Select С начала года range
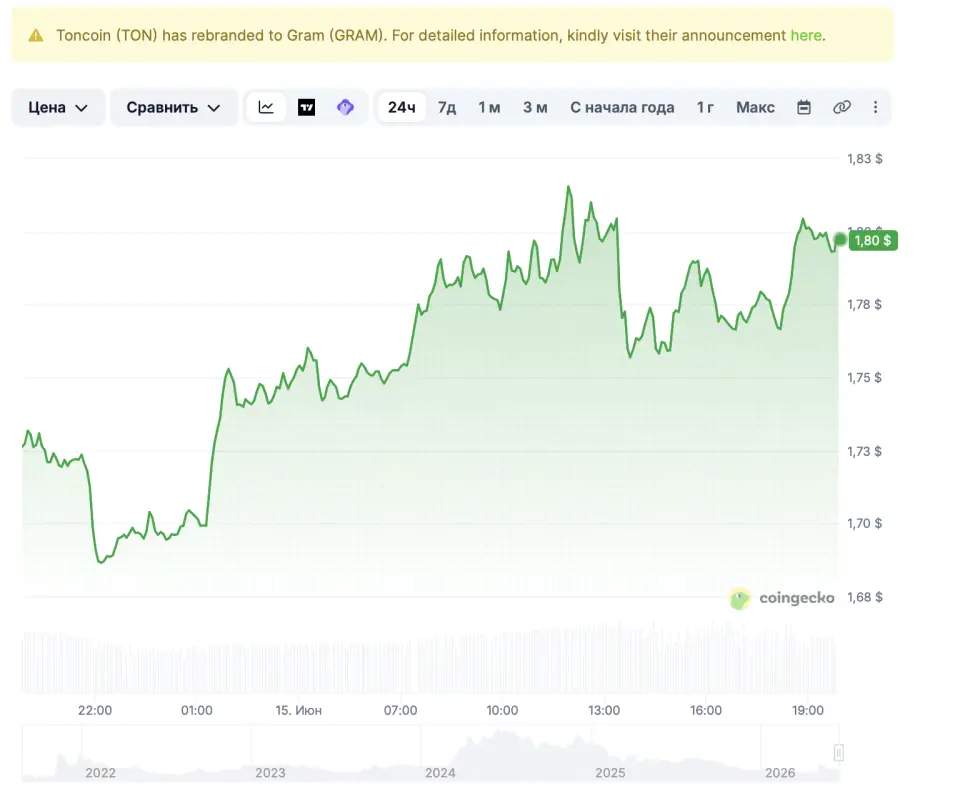This screenshot has width=960, height=803. point(622,107)
